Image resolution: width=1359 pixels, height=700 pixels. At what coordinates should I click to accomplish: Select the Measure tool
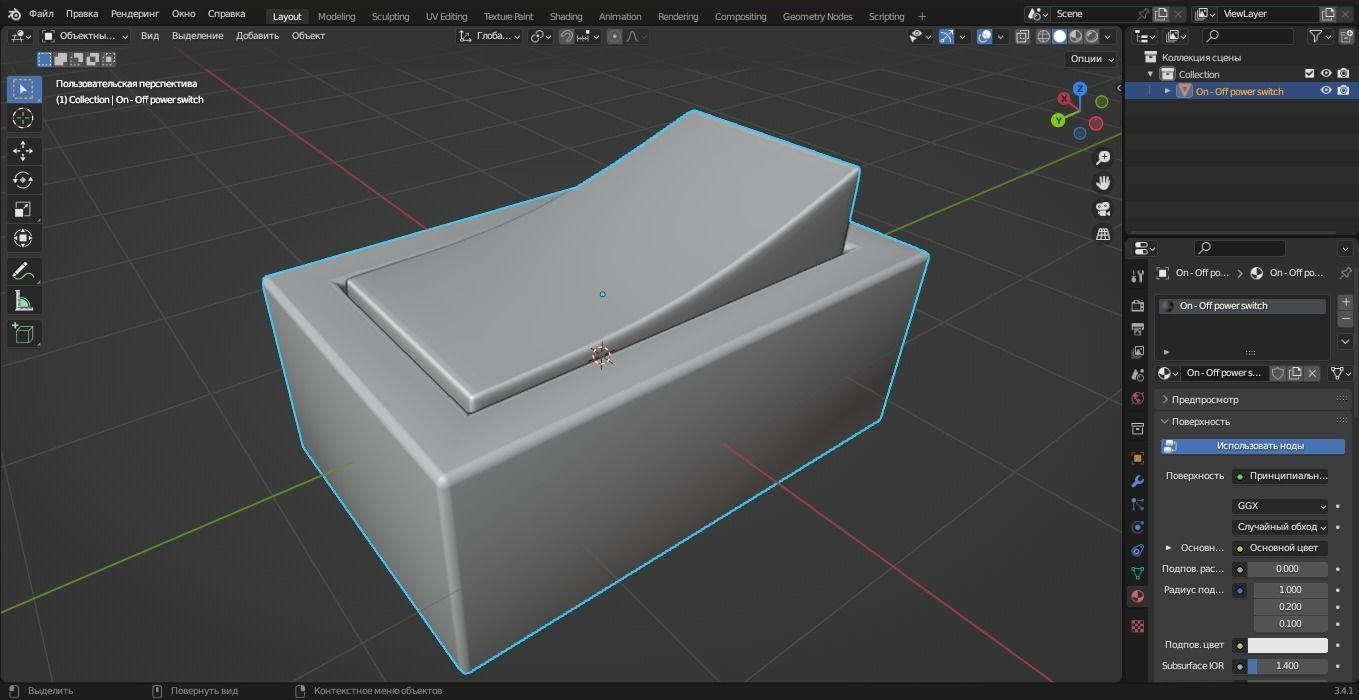click(23, 300)
